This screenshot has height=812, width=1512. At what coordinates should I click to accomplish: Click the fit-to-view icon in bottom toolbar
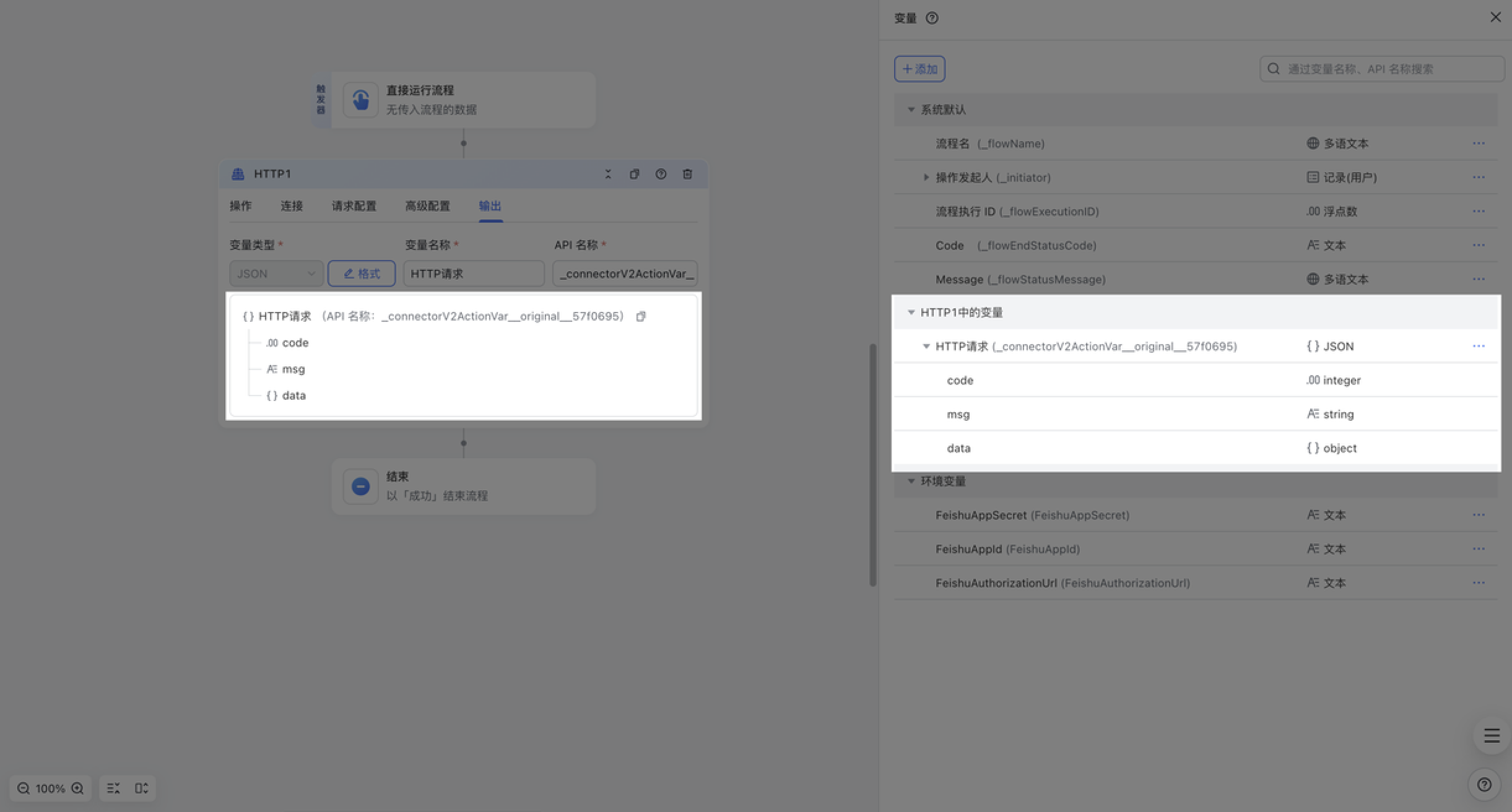point(141,788)
